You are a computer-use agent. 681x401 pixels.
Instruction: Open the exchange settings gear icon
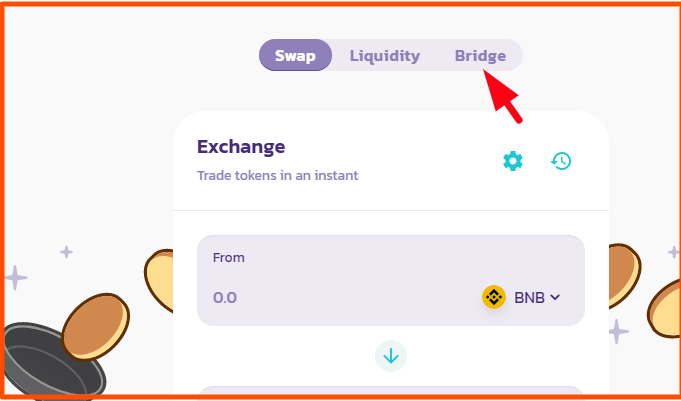[x=513, y=161]
